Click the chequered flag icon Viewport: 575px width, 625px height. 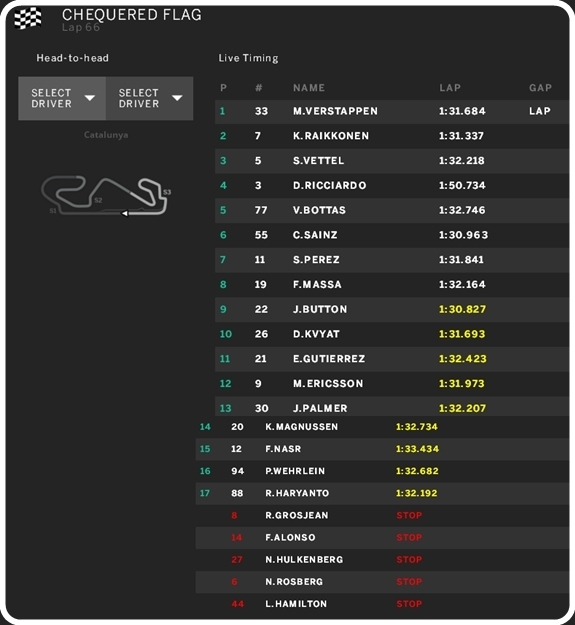pos(27,18)
